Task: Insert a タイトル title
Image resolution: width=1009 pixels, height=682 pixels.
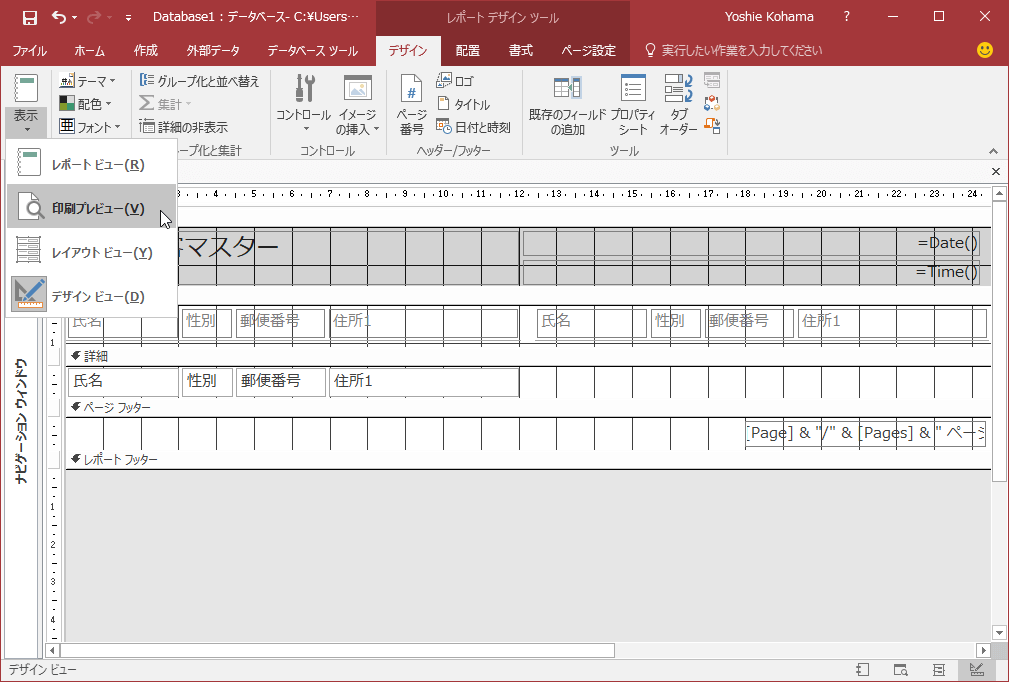Action: pyautogui.click(x=463, y=104)
